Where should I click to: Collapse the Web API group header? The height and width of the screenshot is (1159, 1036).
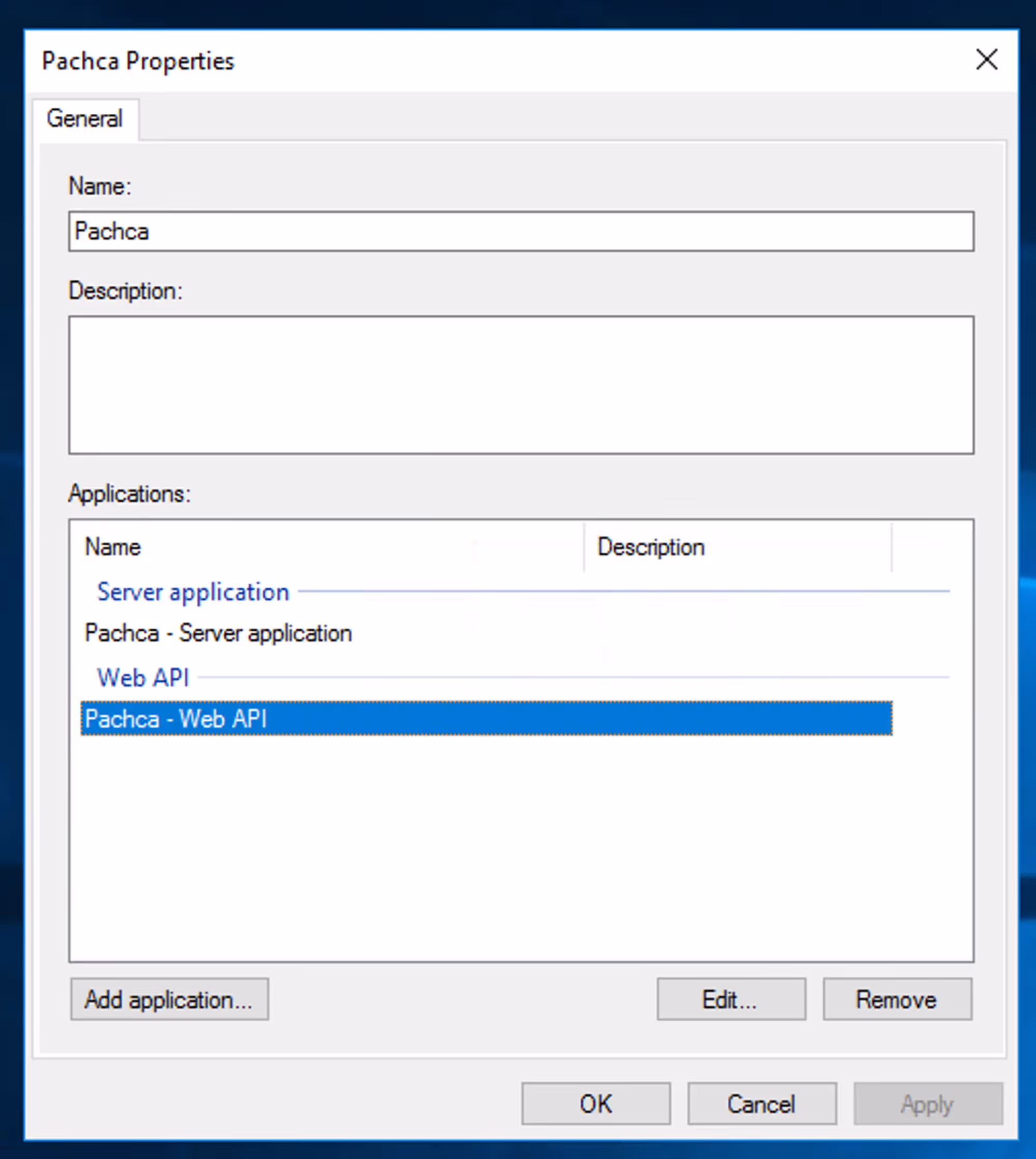143,678
